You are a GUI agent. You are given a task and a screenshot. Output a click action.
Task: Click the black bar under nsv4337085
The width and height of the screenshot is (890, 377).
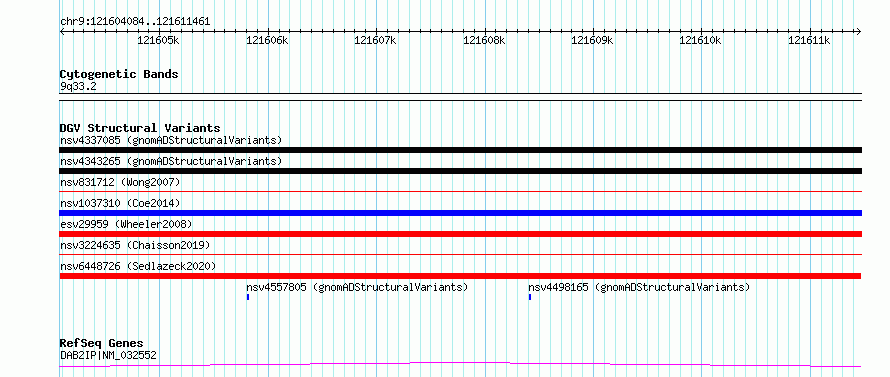[460, 150]
